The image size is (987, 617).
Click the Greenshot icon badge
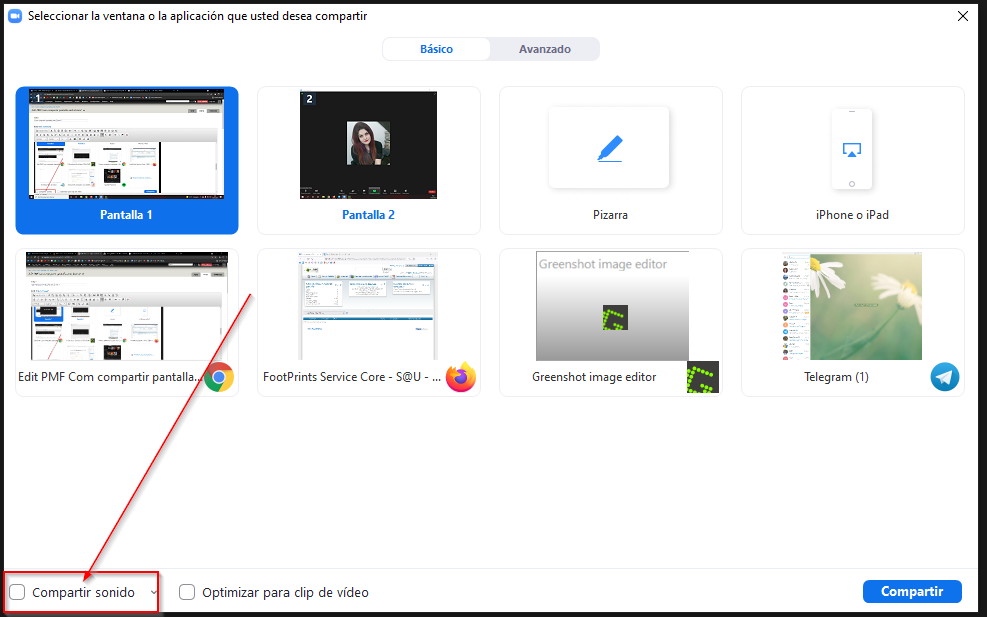(703, 377)
